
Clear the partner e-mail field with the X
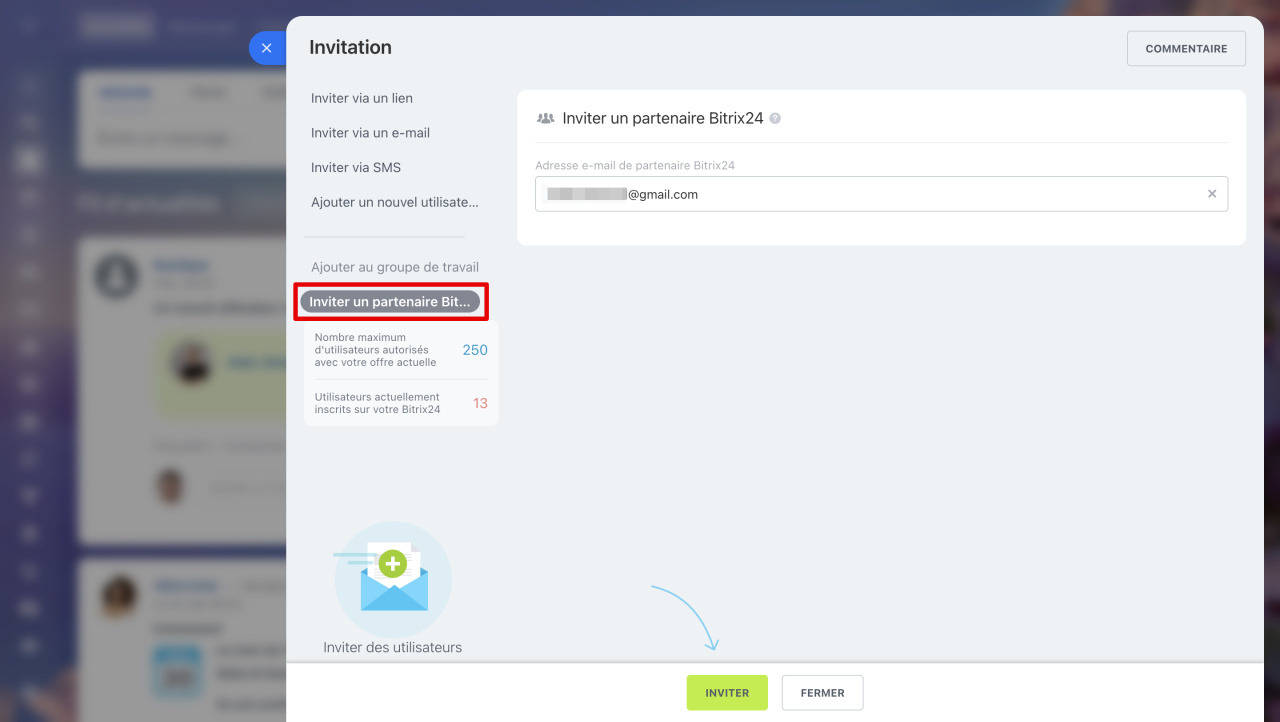point(1212,194)
